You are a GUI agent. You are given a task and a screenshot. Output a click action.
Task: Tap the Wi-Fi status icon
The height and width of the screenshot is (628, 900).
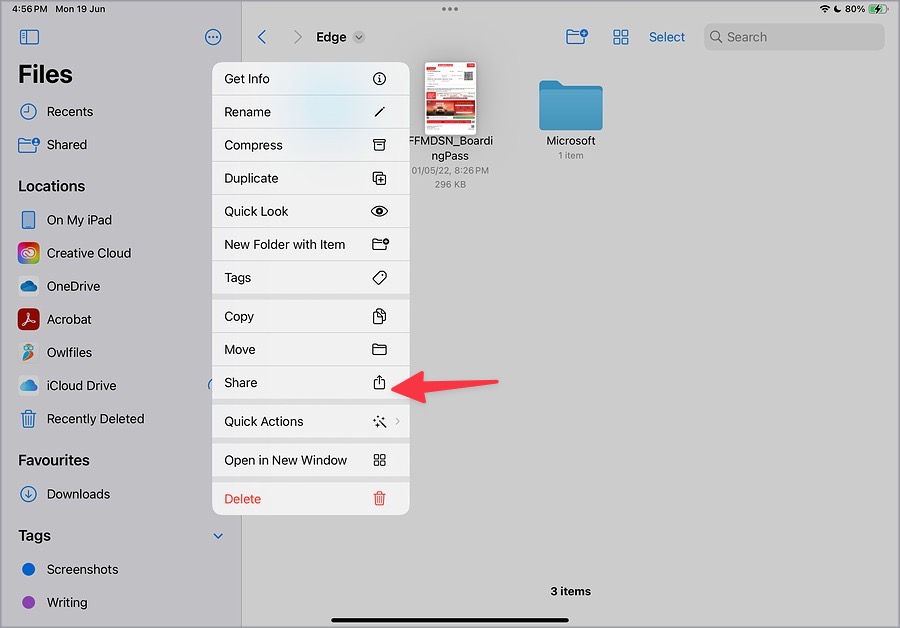(824, 9)
